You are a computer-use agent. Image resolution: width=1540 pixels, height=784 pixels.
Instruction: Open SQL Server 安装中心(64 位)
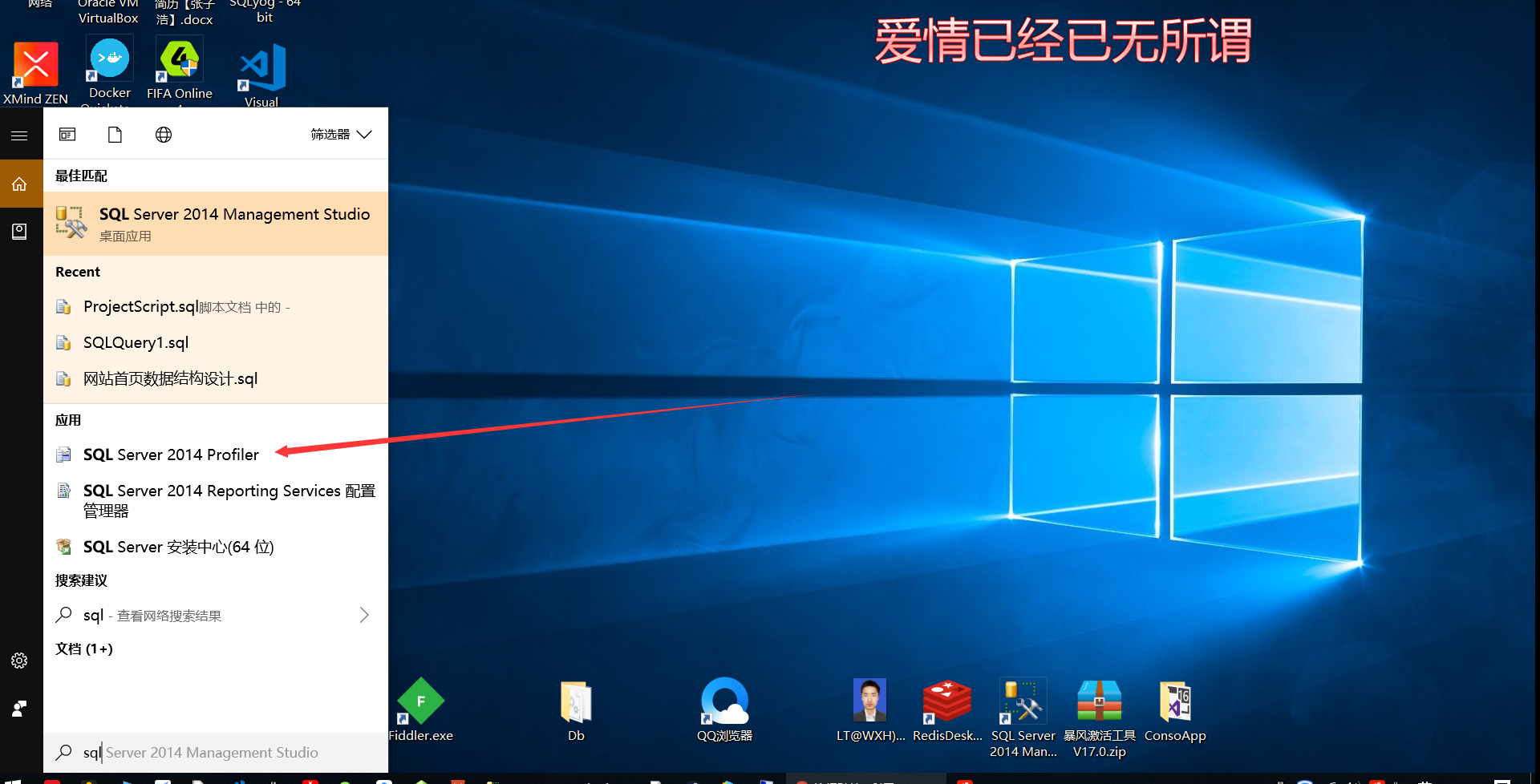[216, 548]
